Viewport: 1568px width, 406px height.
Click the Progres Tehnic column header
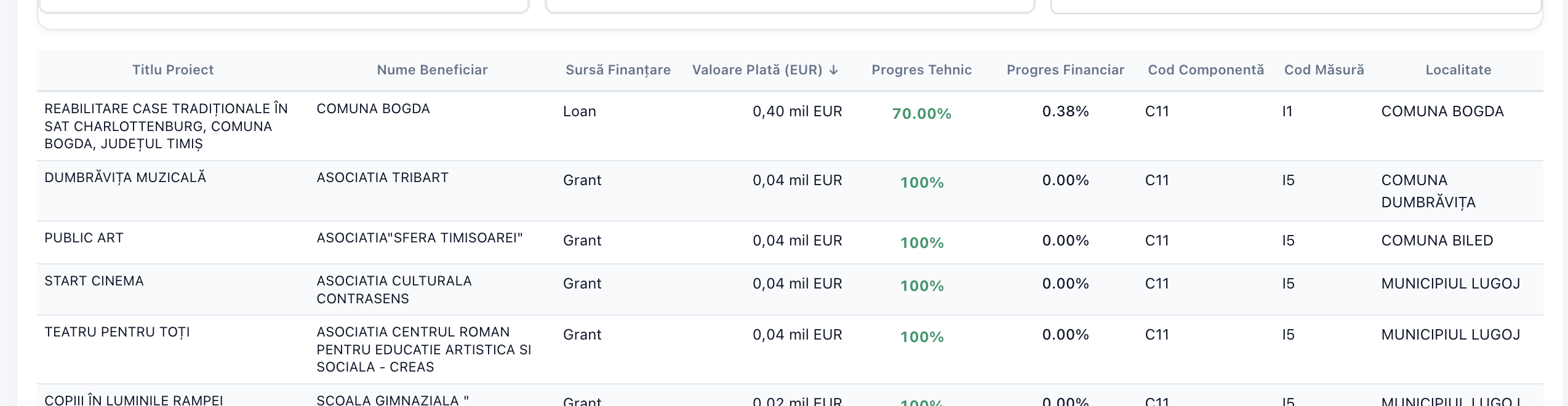tap(922, 70)
